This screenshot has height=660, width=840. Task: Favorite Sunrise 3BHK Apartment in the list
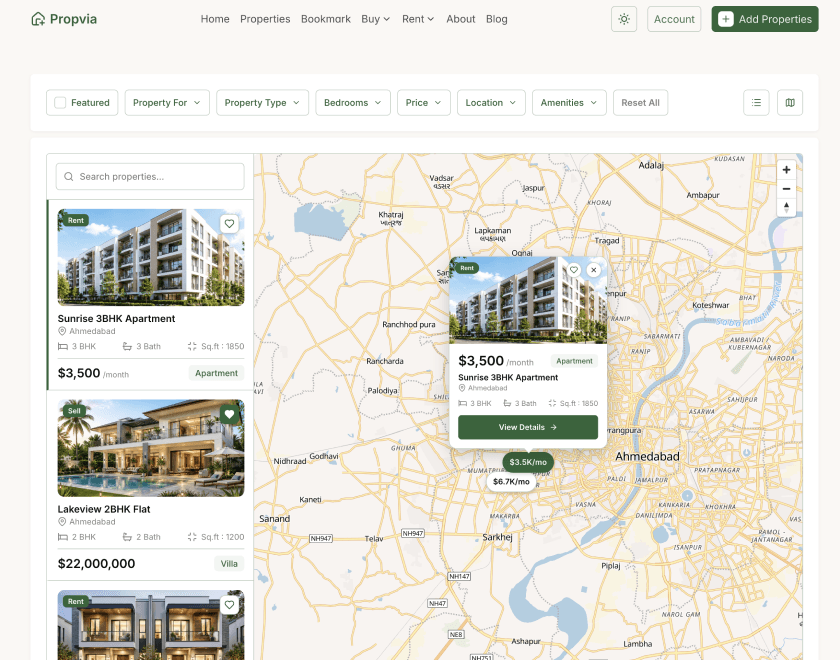[229, 224]
